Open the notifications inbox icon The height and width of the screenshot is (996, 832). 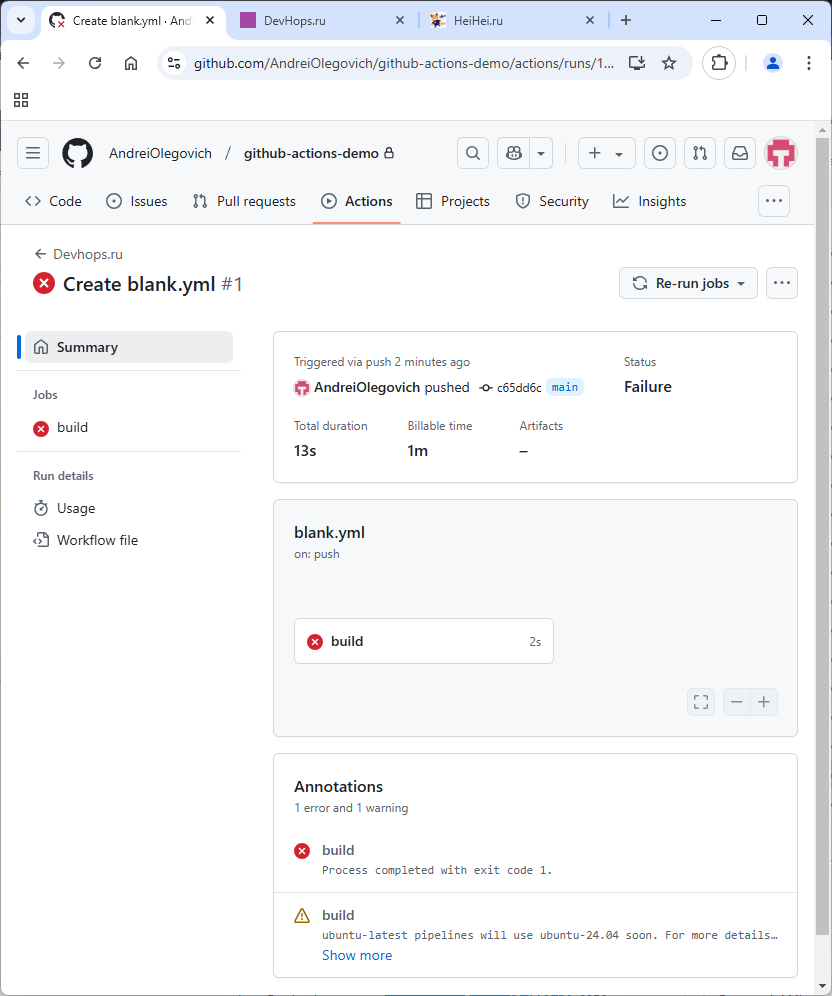[740, 153]
